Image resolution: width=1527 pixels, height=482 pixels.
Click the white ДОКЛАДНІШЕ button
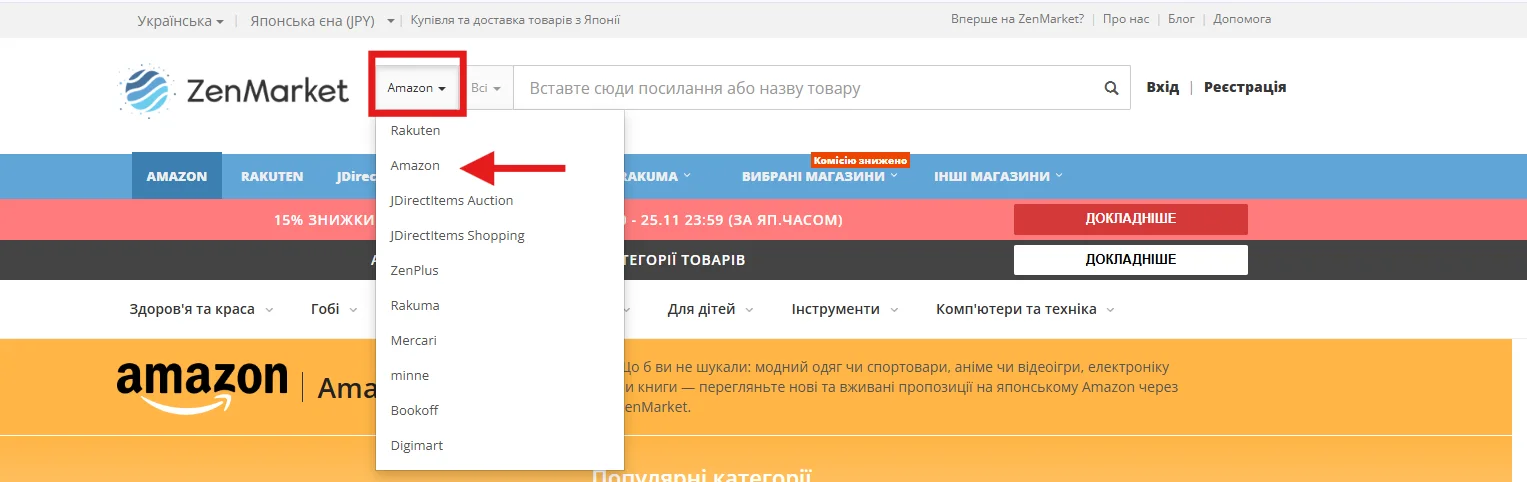pyautogui.click(x=1130, y=260)
